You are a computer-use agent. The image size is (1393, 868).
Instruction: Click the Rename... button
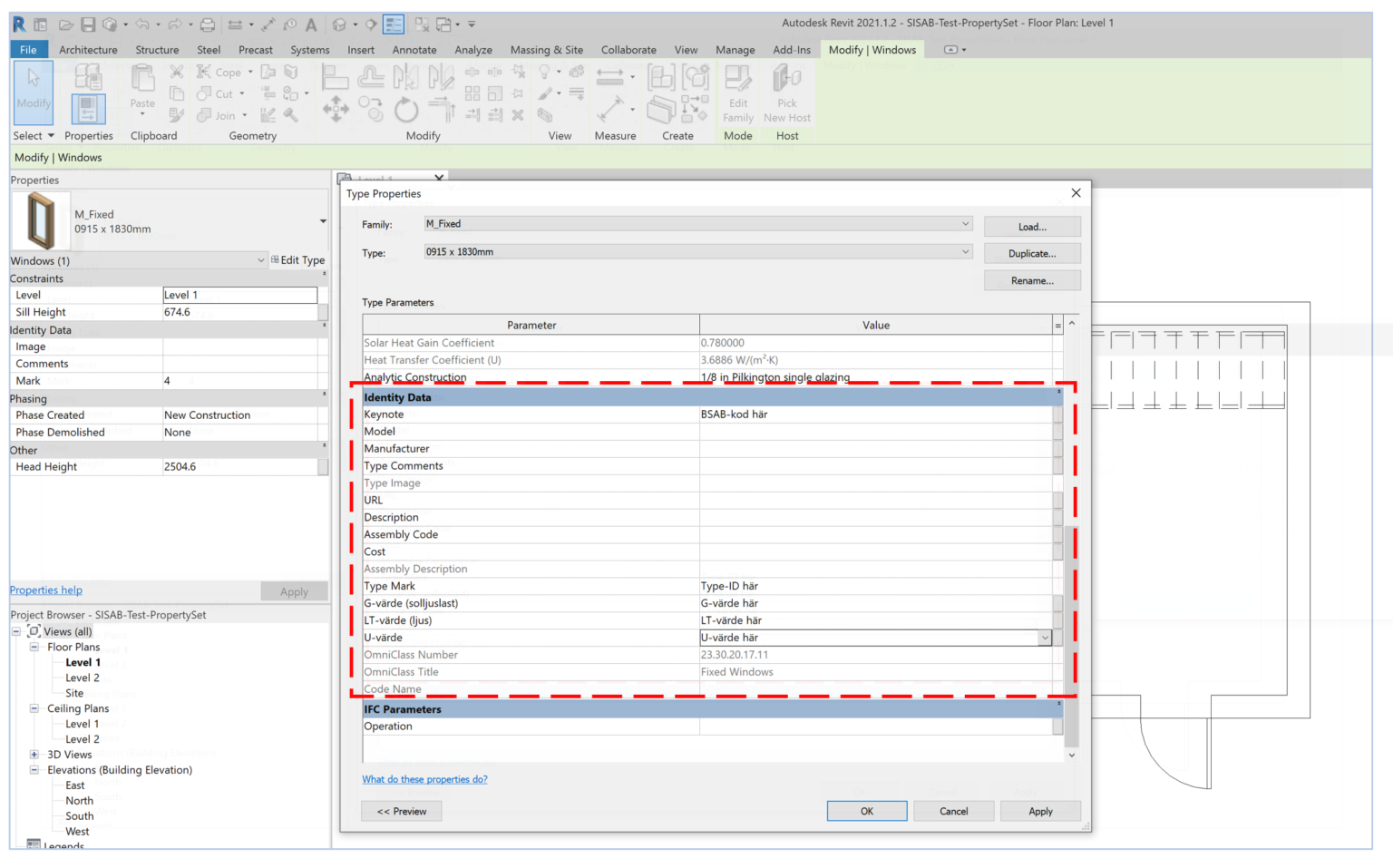click(1032, 281)
